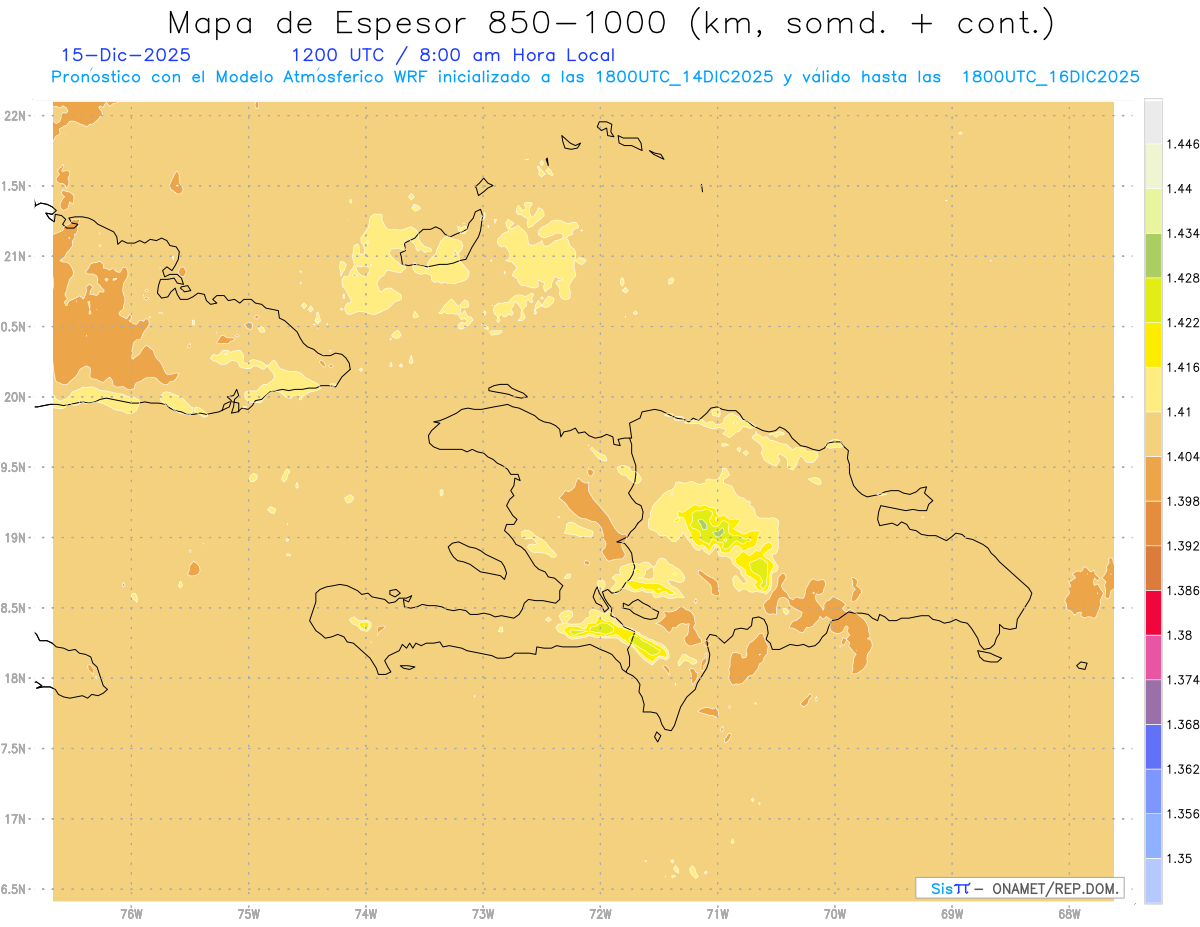The height and width of the screenshot is (927, 1200).
Task: Pick the purple swatch between 1.368 and 1.374
Action: (x=1153, y=702)
